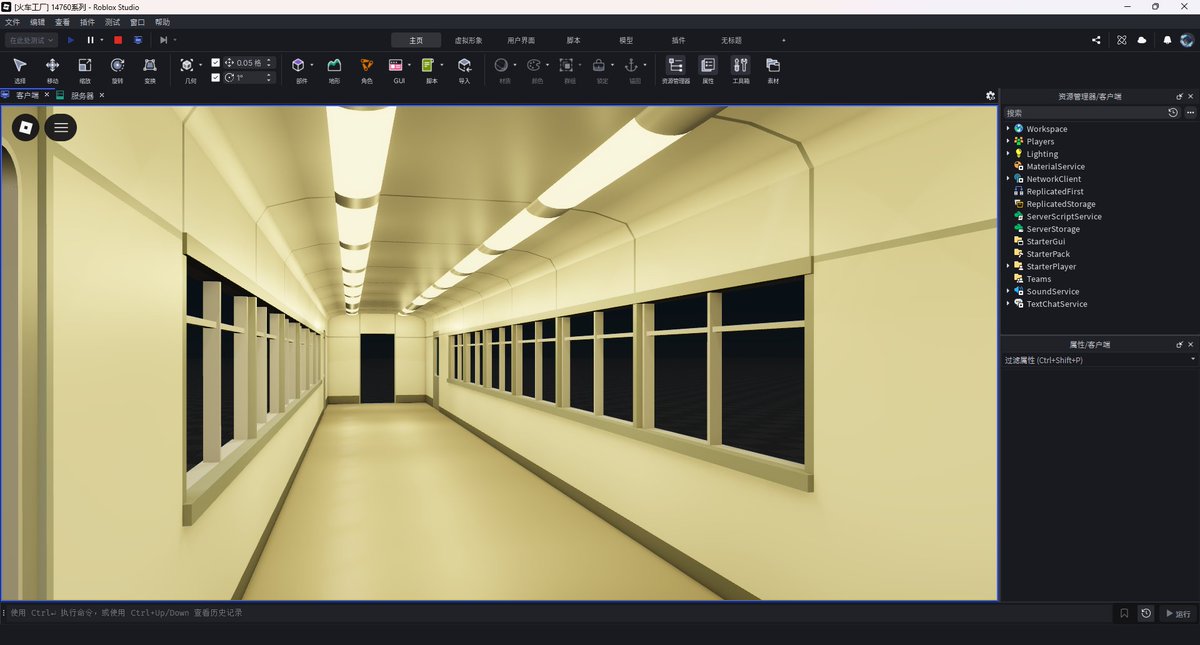Click the 几何 geometry icon
The image size is (1200, 645).
click(x=188, y=65)
